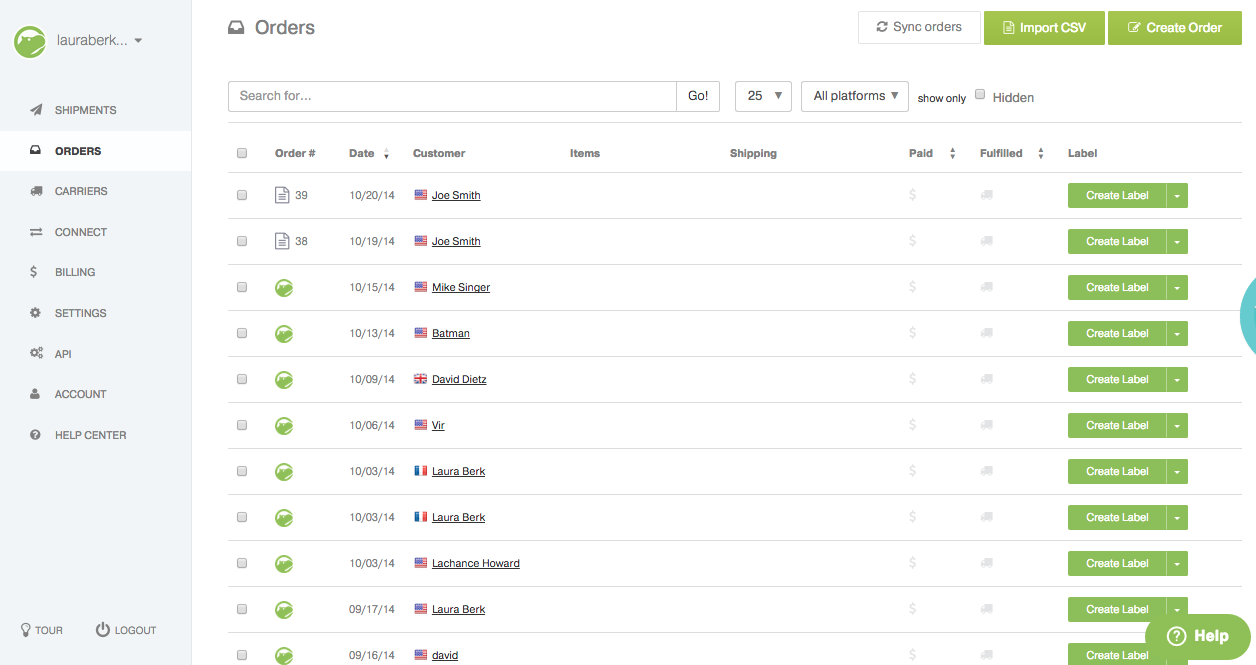Click the green platform icon on Mike Singer row
Image resolution: width=1256 pixels, height=665 pixels.
pos(284,288)
